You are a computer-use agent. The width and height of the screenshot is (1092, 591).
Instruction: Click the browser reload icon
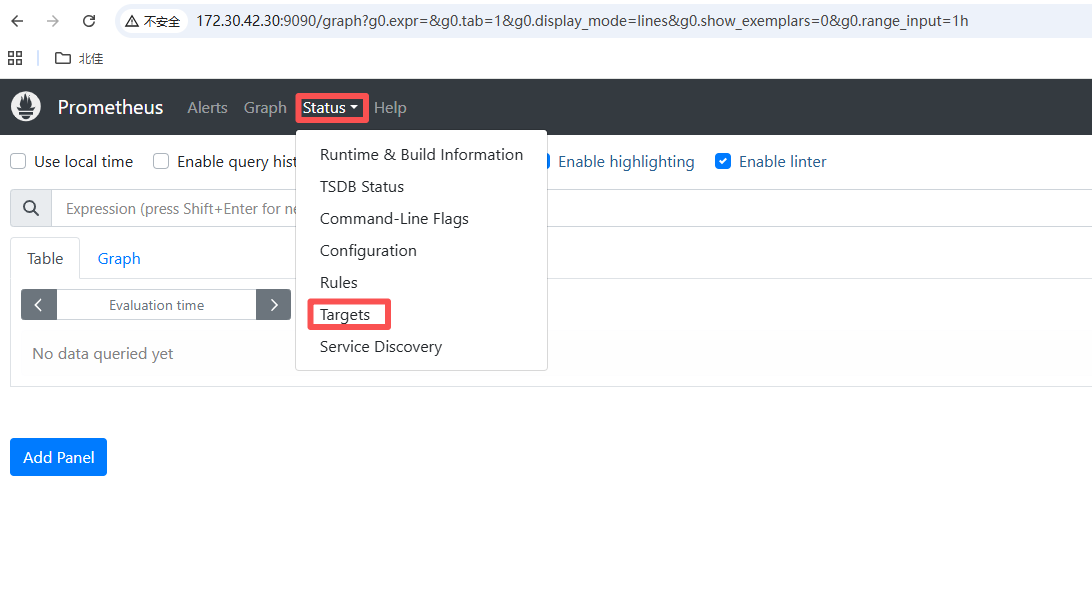pyautogui.click(x=89, y=21)
